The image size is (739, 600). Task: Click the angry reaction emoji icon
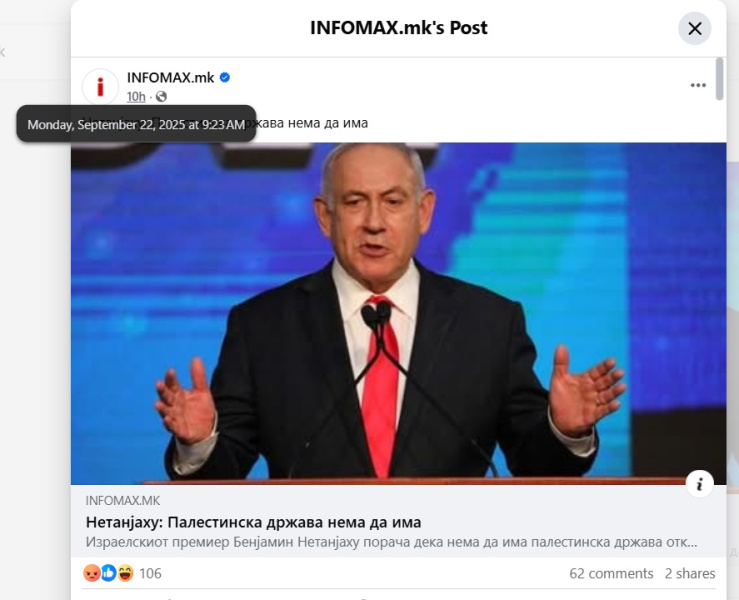pos(91,573)
